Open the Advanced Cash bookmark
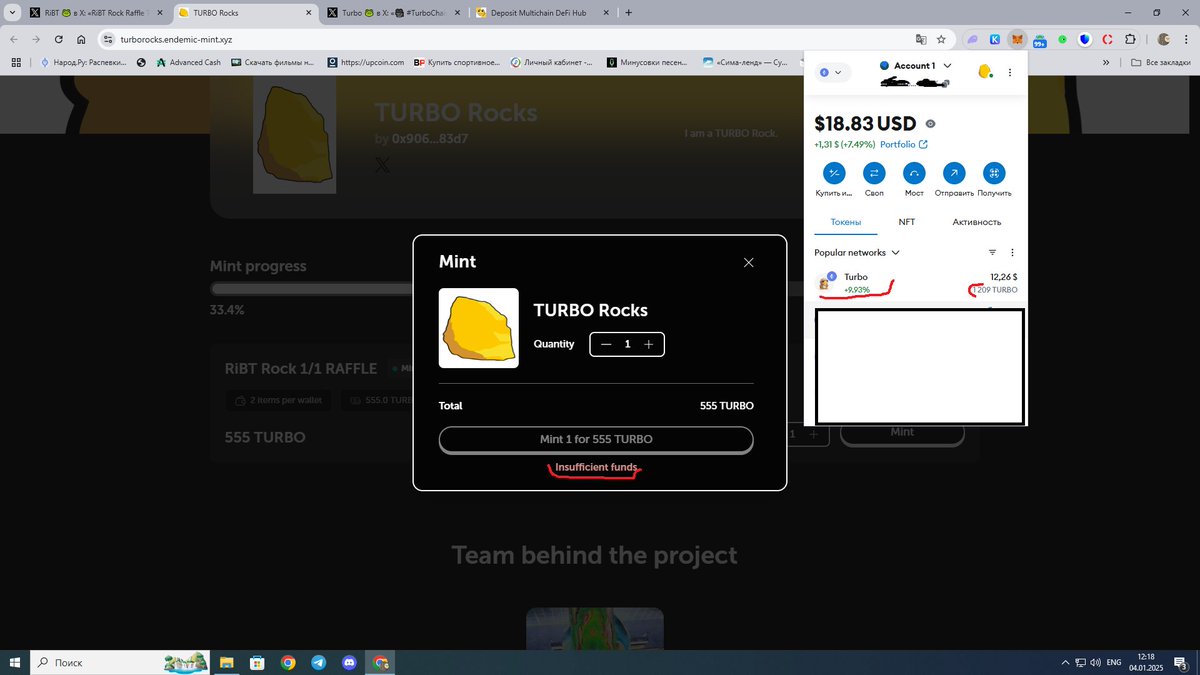The height and width of the screenshot is (675, 1200). (188, 62)
